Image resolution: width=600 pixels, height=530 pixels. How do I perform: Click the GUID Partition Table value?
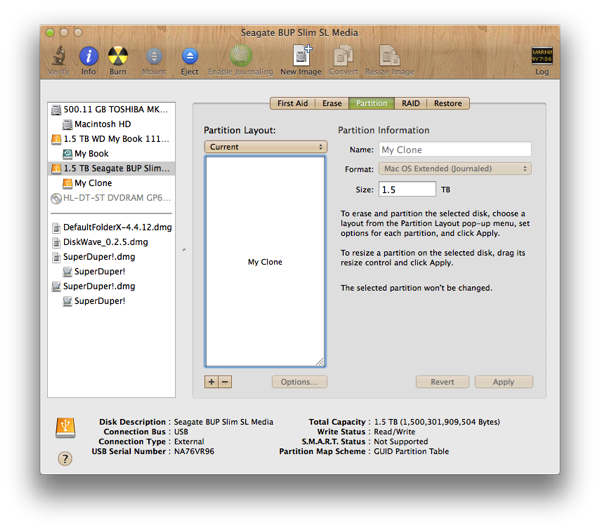(x=411, y=451)
